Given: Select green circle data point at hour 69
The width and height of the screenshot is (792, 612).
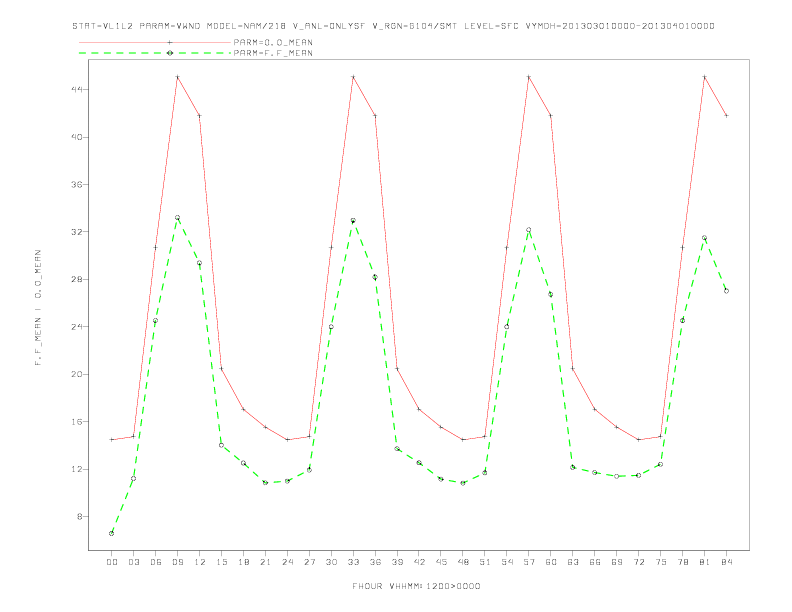Looking at the screenshot, I should [617, 476].
